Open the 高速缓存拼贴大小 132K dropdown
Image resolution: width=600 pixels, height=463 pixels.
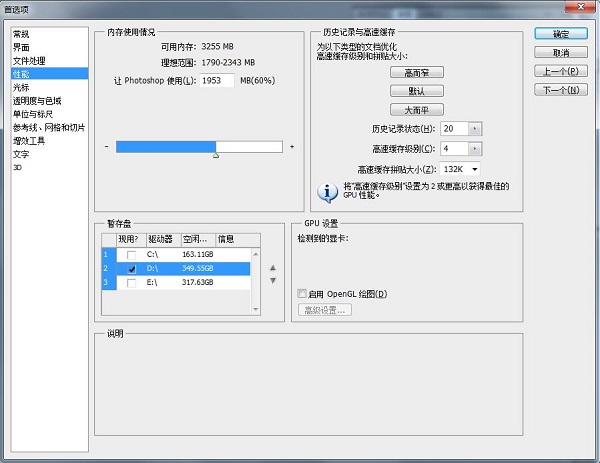(x=475, y=169)
